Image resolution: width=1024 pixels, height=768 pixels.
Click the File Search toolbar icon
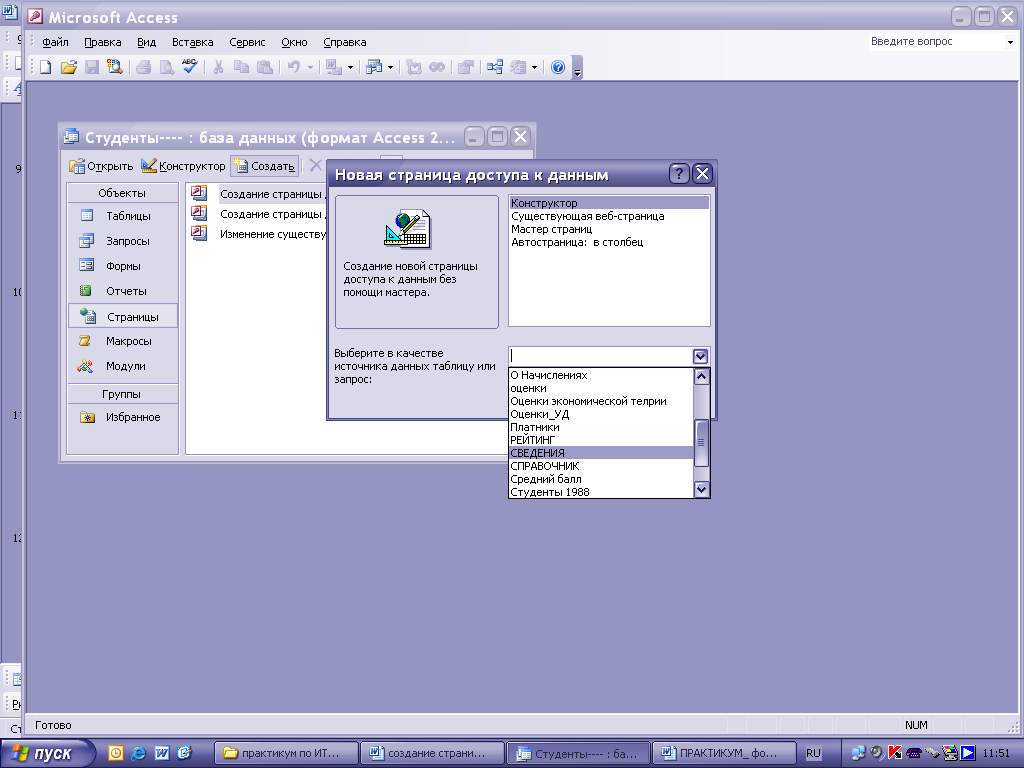[115, 67]
